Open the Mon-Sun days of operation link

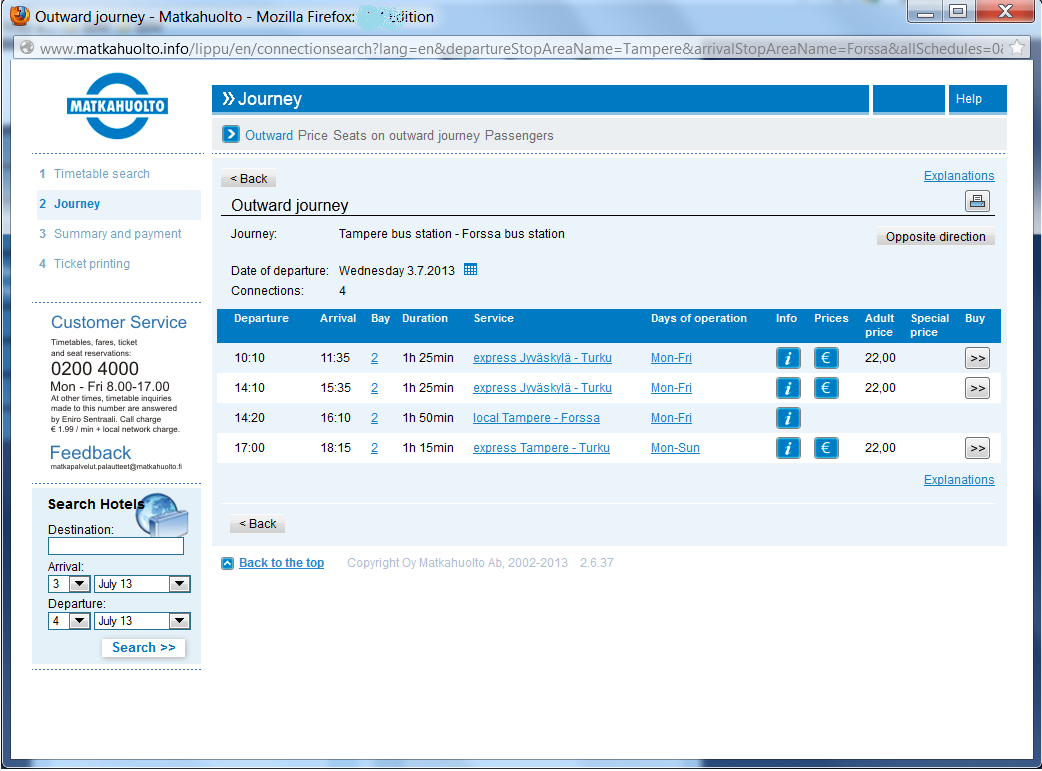675,448
